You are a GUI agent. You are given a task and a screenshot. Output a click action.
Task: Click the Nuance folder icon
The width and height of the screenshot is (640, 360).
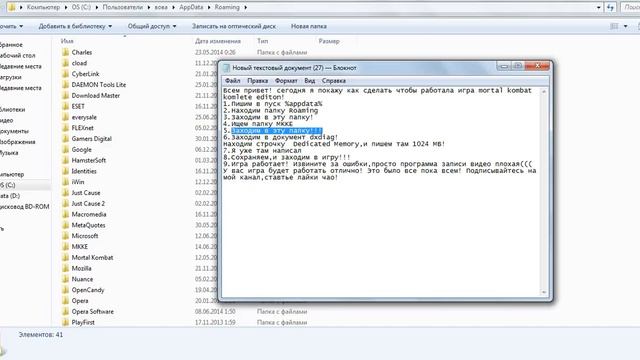click(65, 279)
